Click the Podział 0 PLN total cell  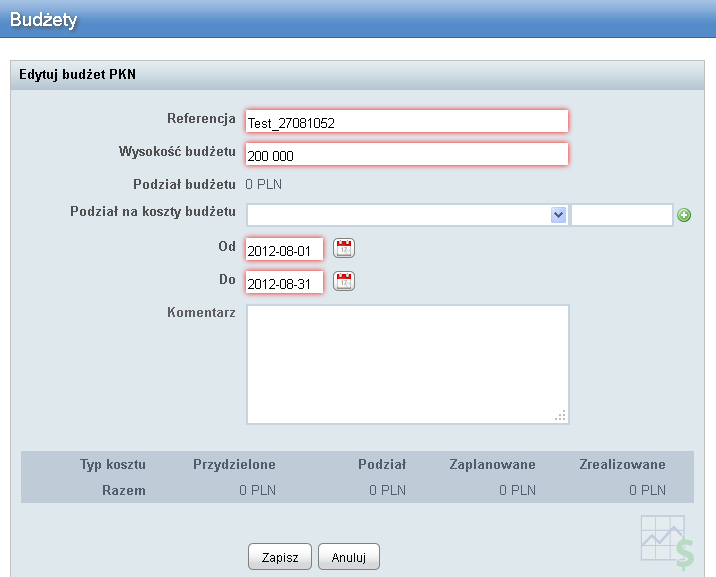point(388,490)
